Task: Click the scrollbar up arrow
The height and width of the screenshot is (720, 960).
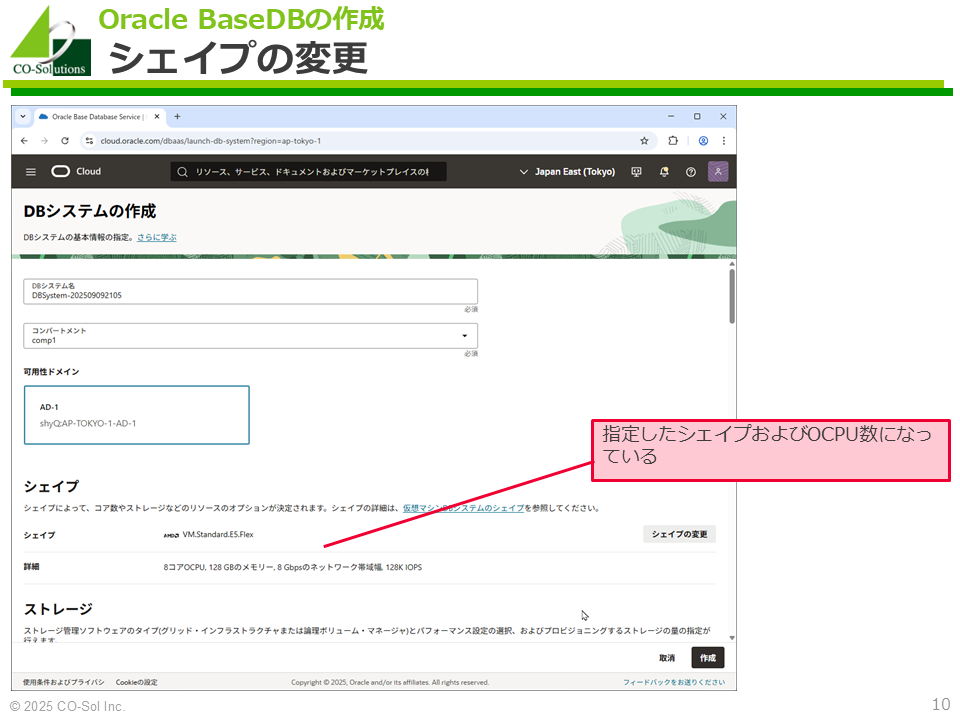Action: (732, 264)
